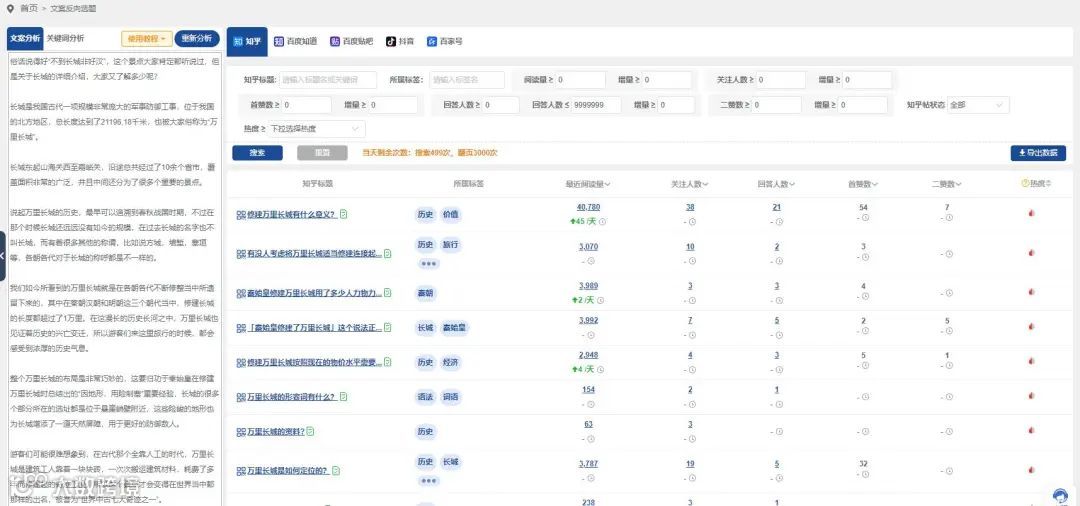Click the grey 重置 button
This screenshot has height=506, width=1080.
coord(322,153)
